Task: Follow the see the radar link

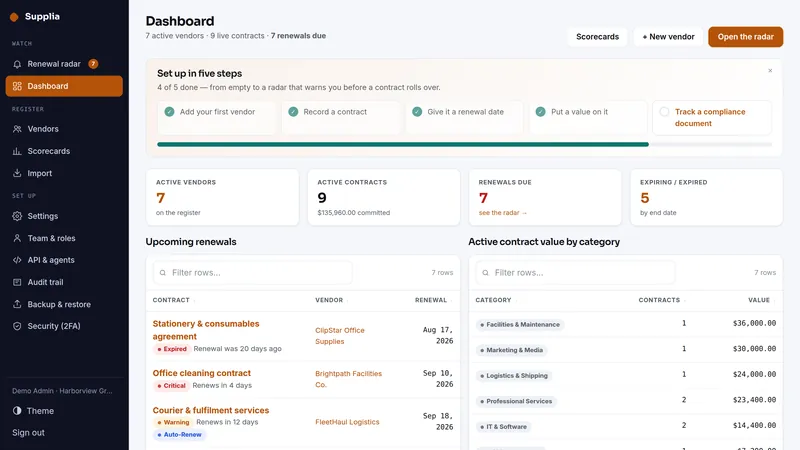Action: click(503, 213)
